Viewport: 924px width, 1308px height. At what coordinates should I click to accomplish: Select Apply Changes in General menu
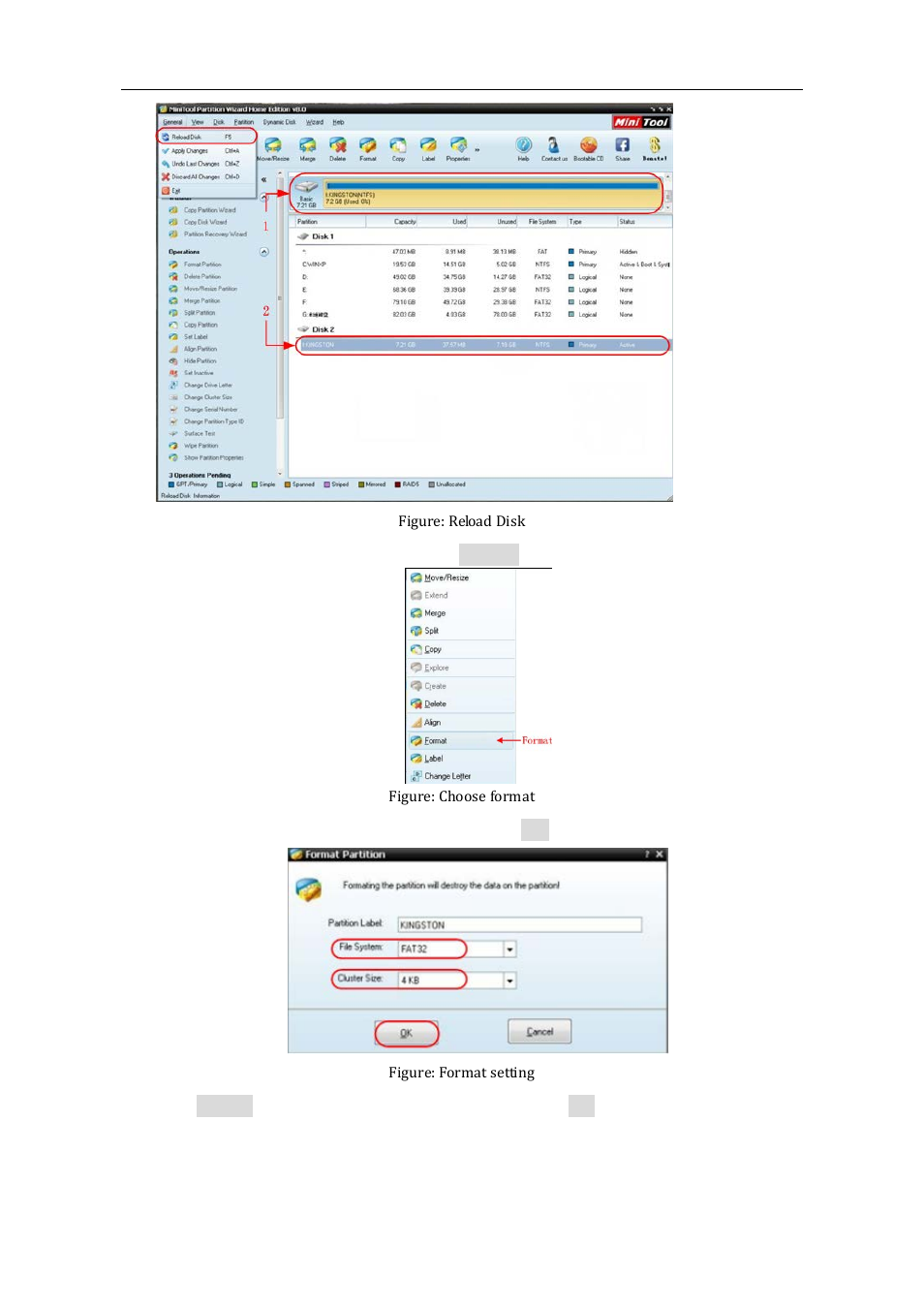tap(207, 151)
